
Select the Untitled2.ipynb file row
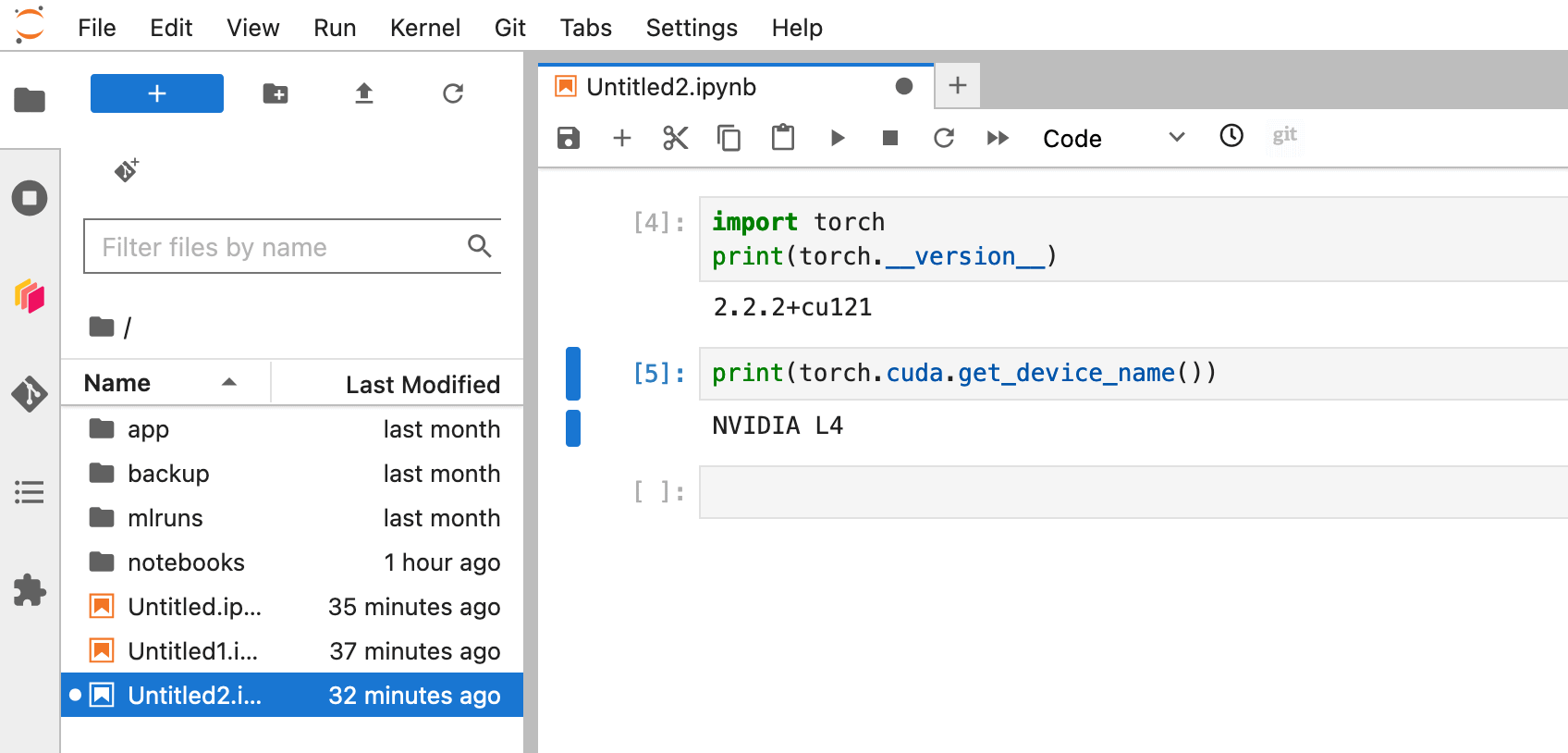(292, 695)
